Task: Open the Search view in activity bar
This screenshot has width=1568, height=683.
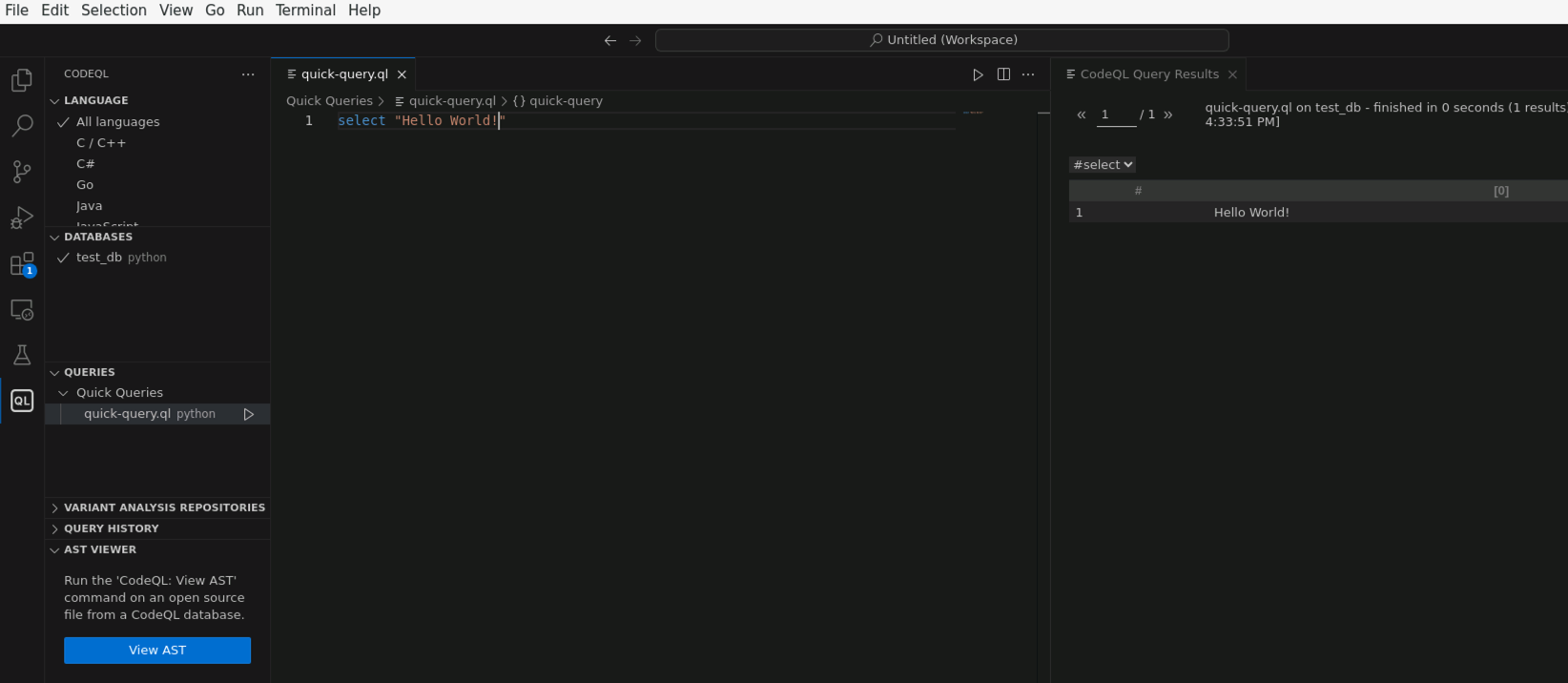Action: [x=22, y=126]
